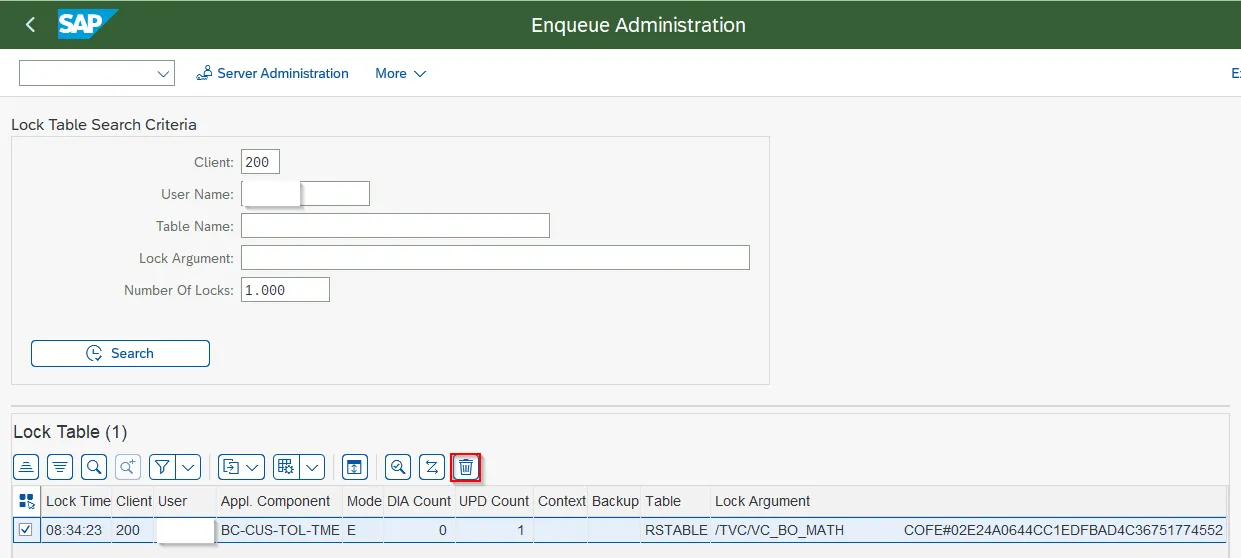Click the refresh lock table icon

(432, 466)
